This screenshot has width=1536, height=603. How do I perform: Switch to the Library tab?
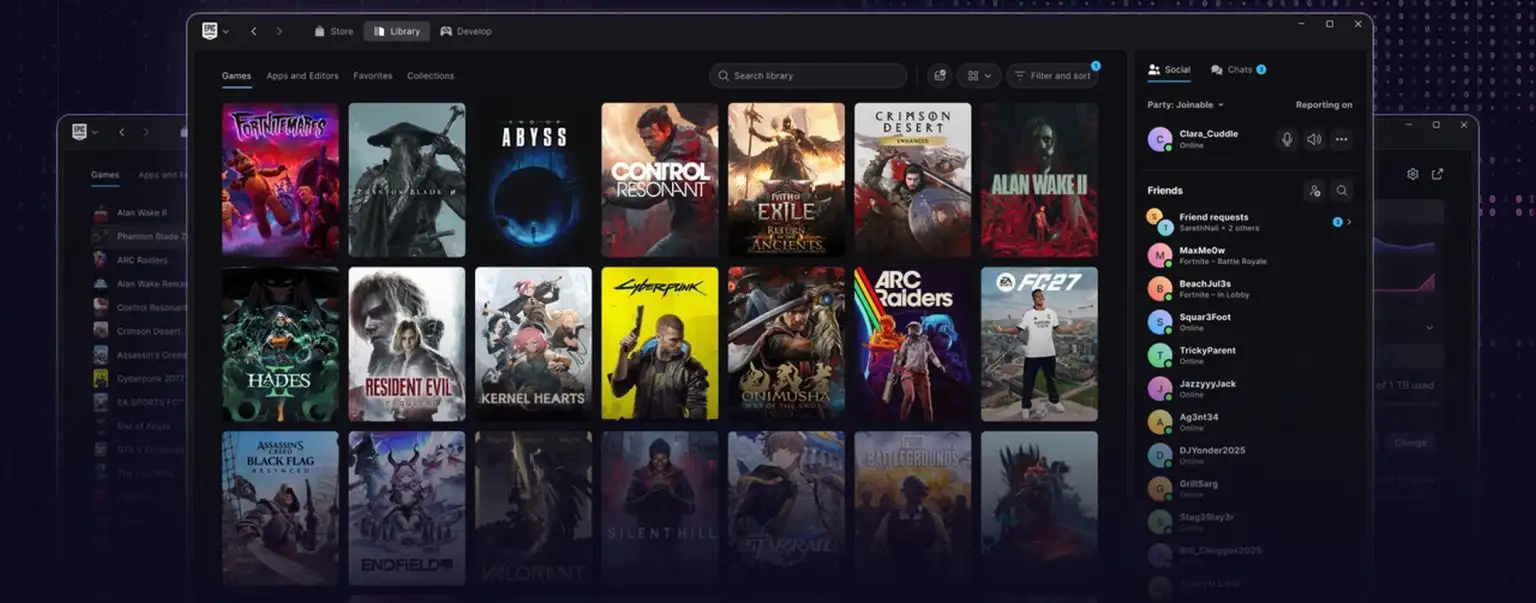[397, 32]
